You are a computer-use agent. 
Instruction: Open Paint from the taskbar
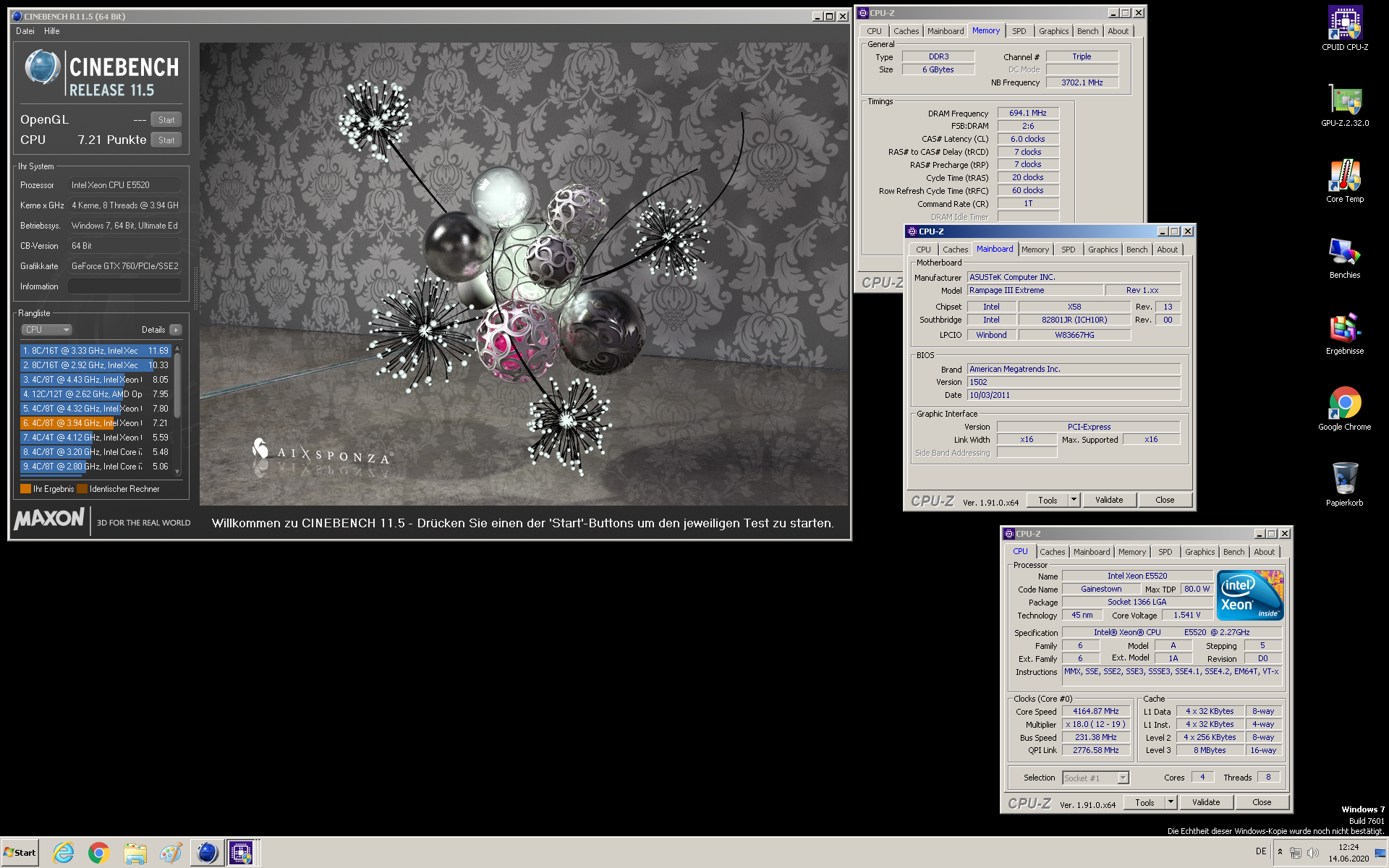(171, 853)
